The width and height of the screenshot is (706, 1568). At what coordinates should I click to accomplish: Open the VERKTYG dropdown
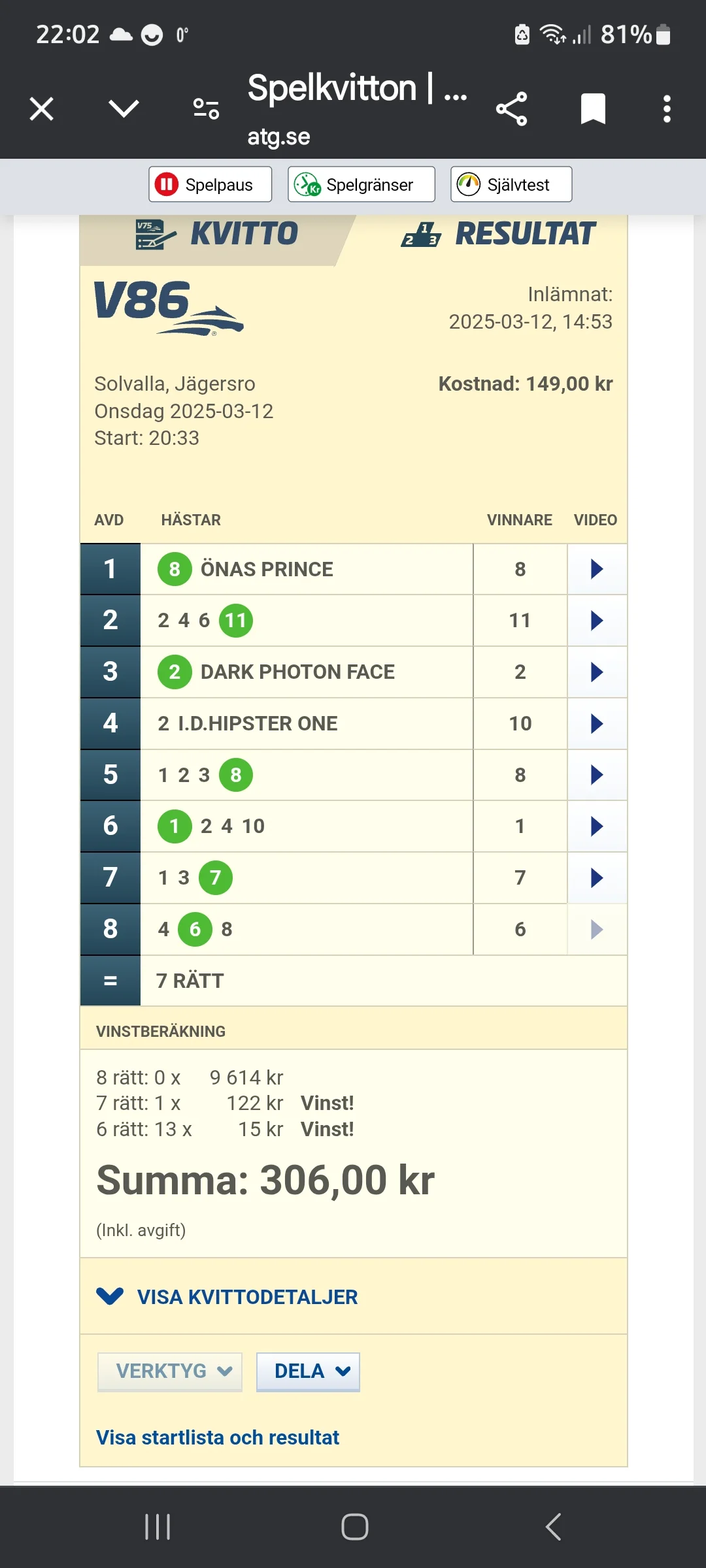click(x=170, y=1371)
